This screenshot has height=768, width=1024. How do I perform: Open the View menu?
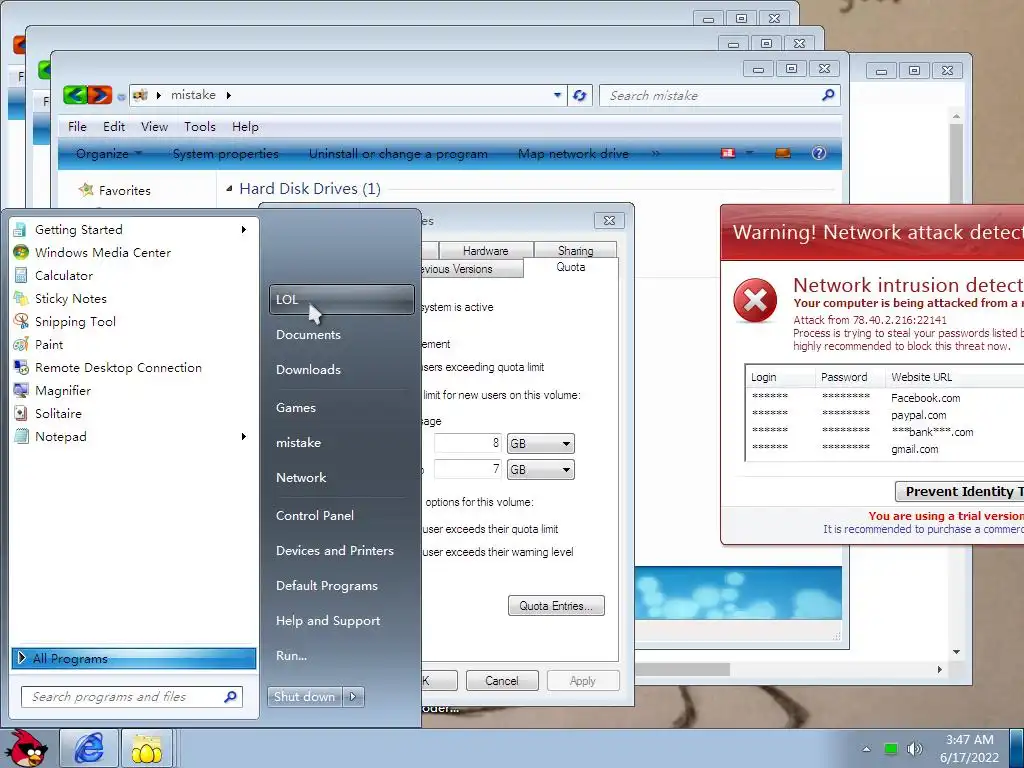[154, 127]
